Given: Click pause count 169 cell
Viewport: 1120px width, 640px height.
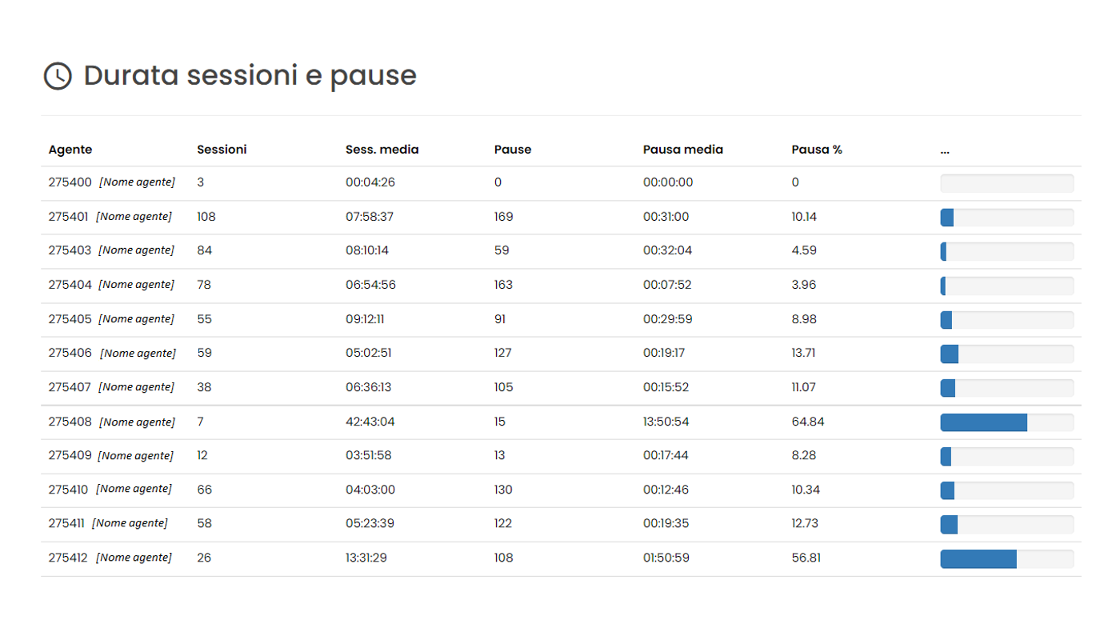Looking at the screenshot, I should point(503,217).
